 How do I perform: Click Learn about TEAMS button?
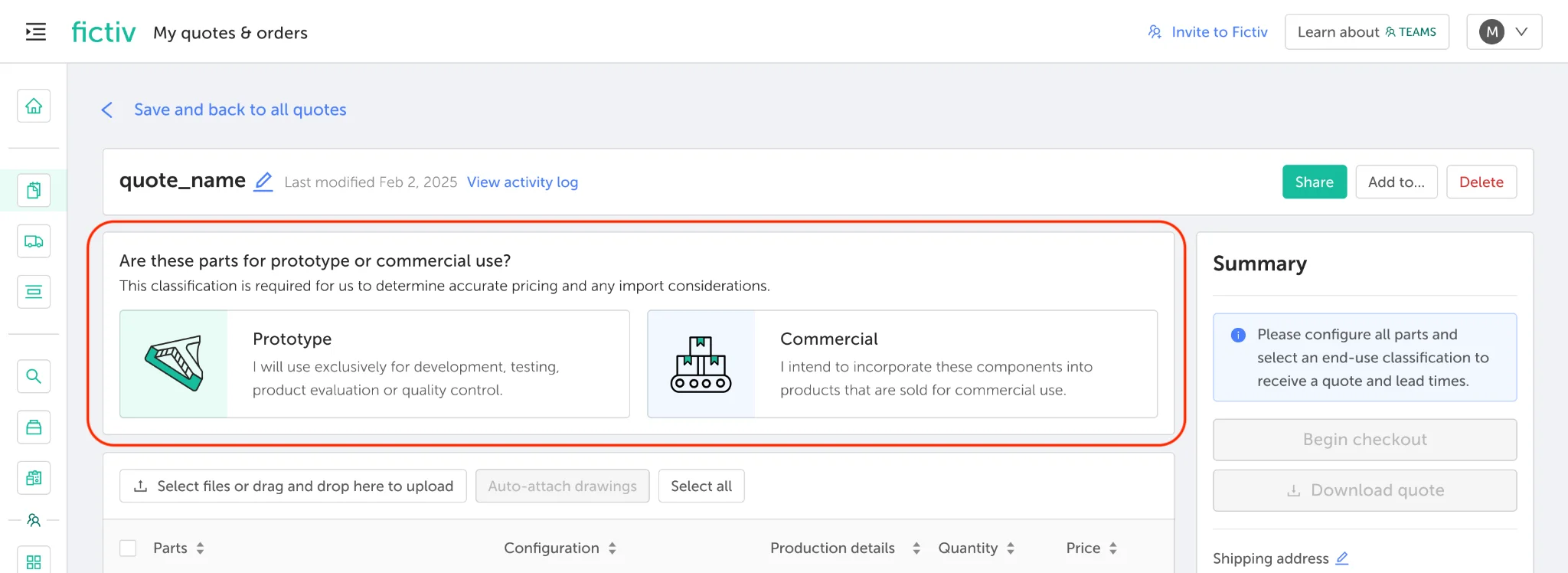click(1367, 32)
